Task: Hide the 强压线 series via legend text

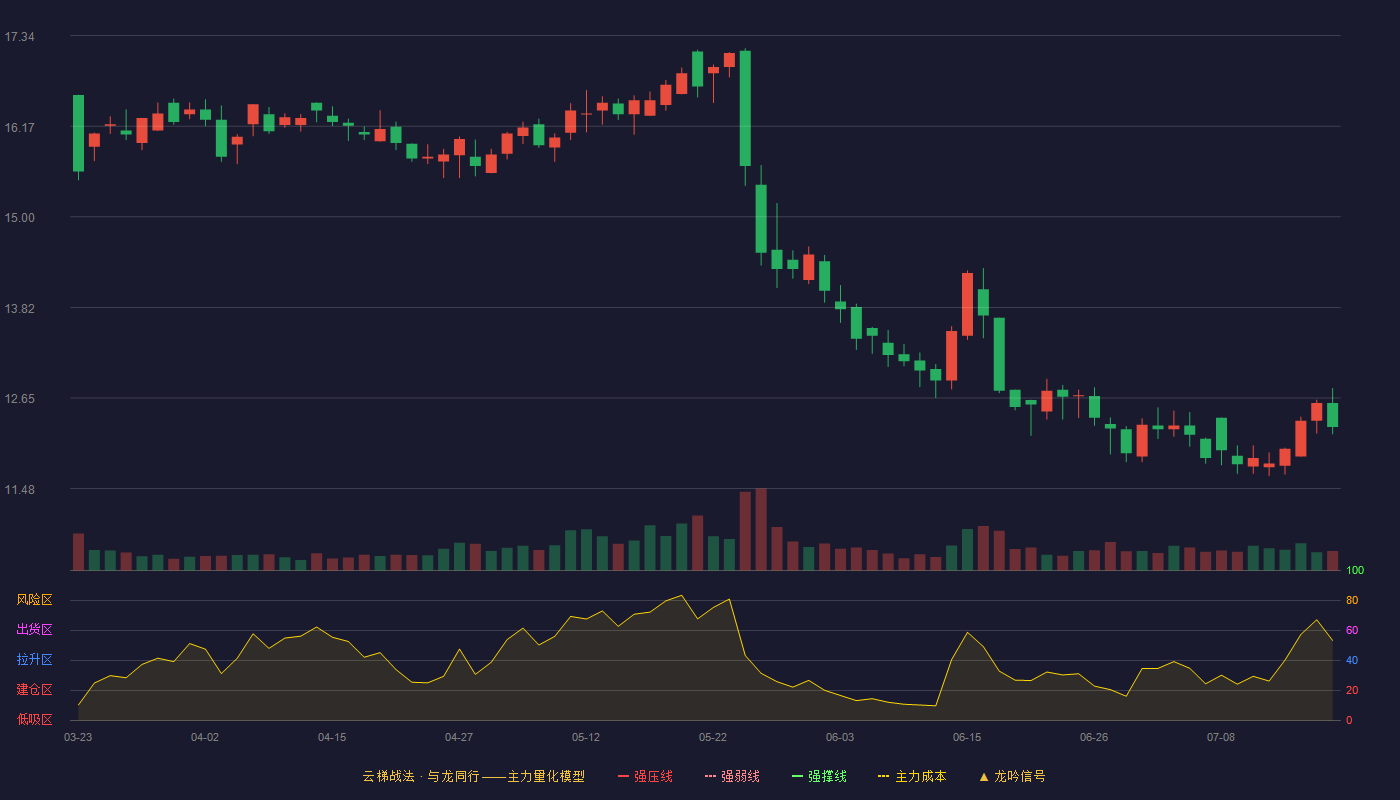Action: click(x=653, y=776)
